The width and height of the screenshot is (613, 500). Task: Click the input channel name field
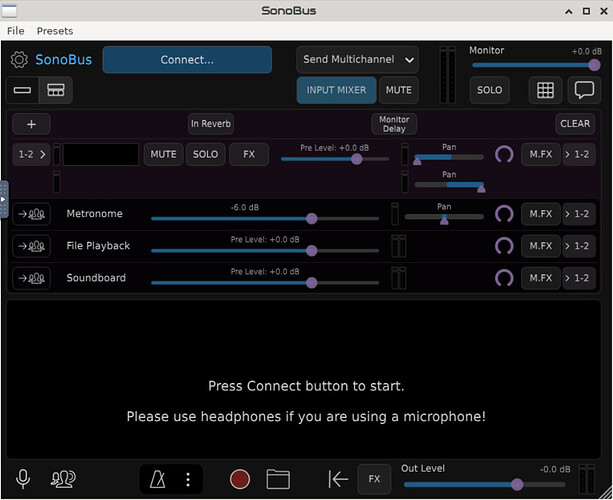pos(101,154)
